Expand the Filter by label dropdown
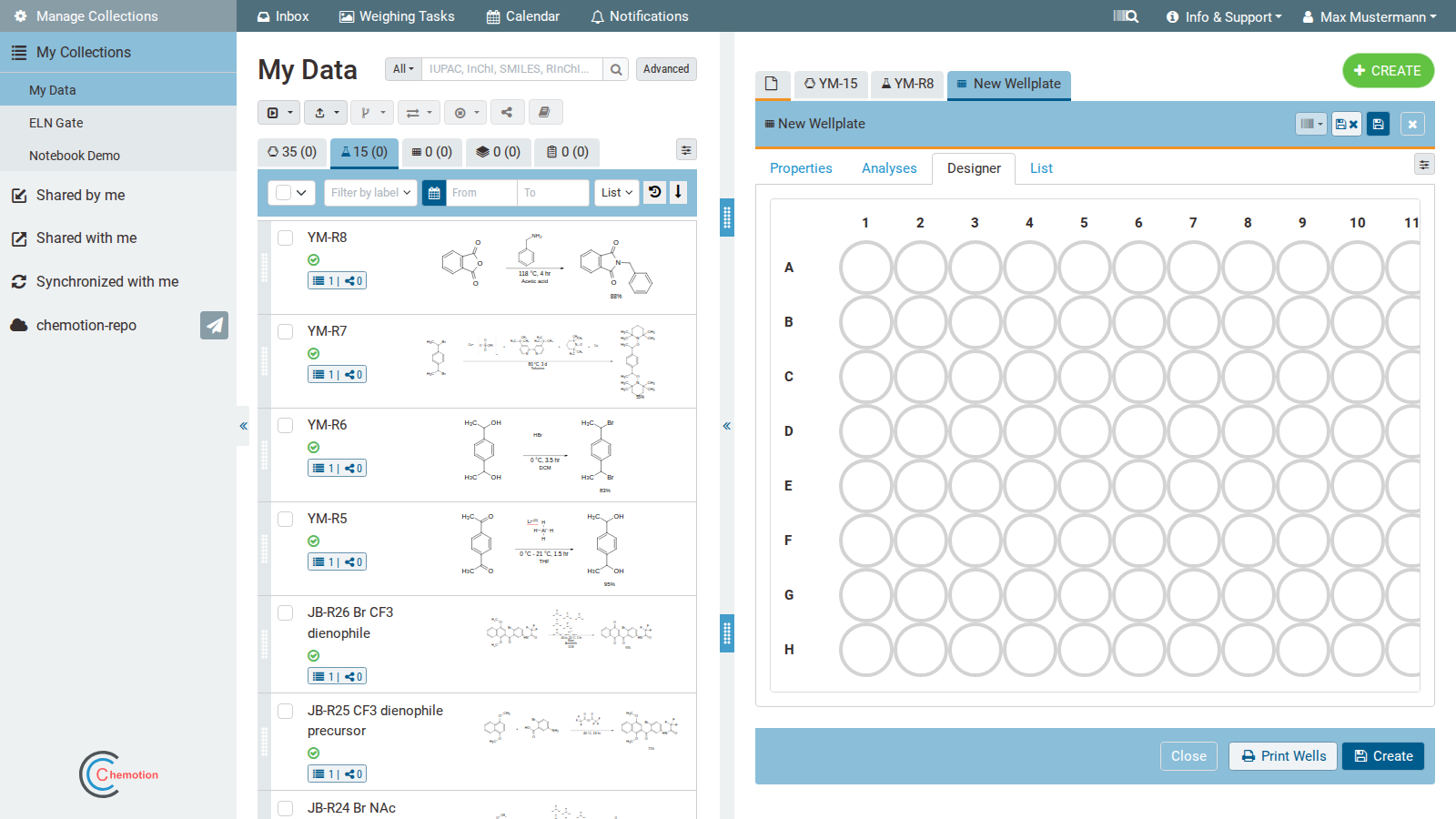 370,193
